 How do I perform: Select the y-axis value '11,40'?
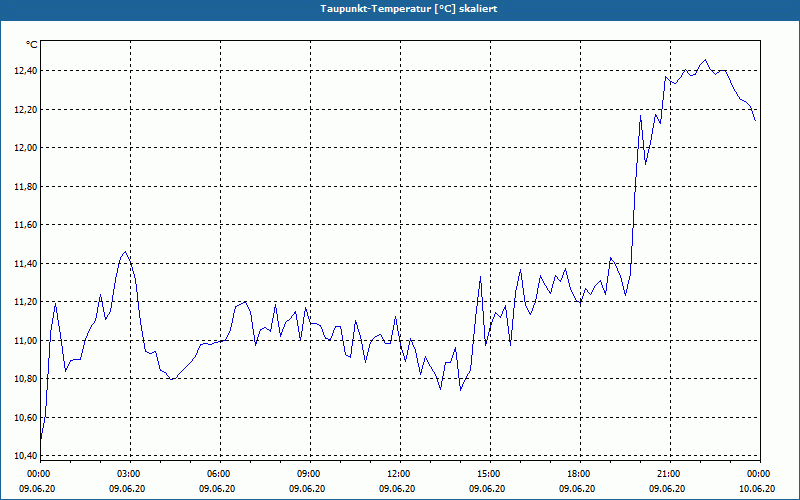pyautogui.click(x=26, y=264)
